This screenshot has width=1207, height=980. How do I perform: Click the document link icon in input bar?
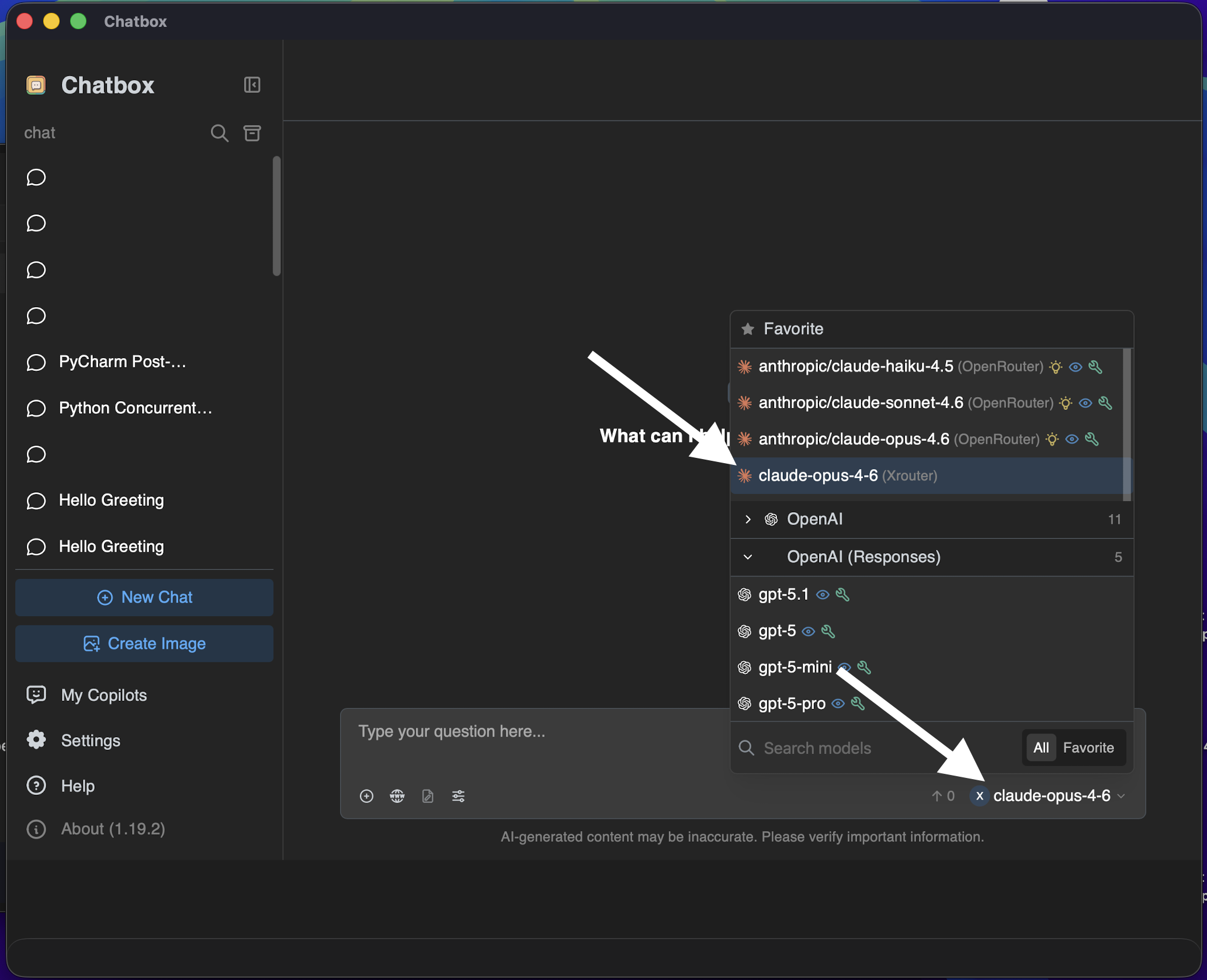click(x=428, y=795)
